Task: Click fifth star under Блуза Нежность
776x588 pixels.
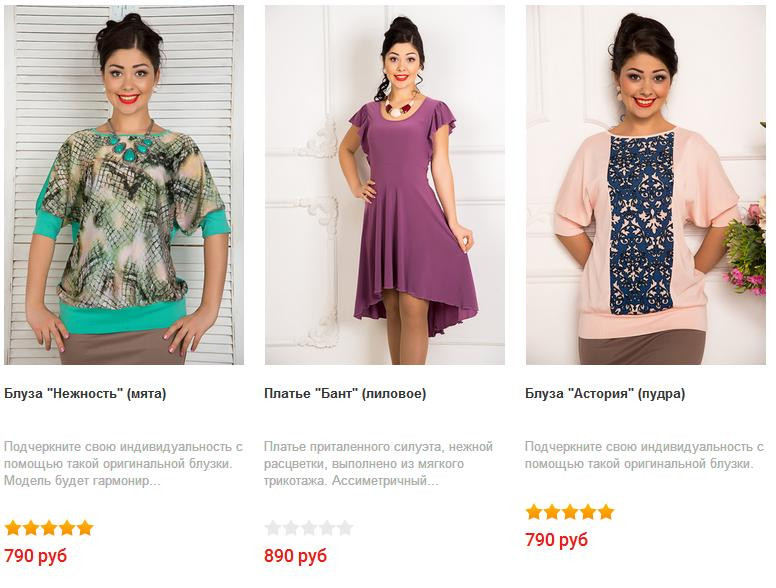Action: point(85,528)
